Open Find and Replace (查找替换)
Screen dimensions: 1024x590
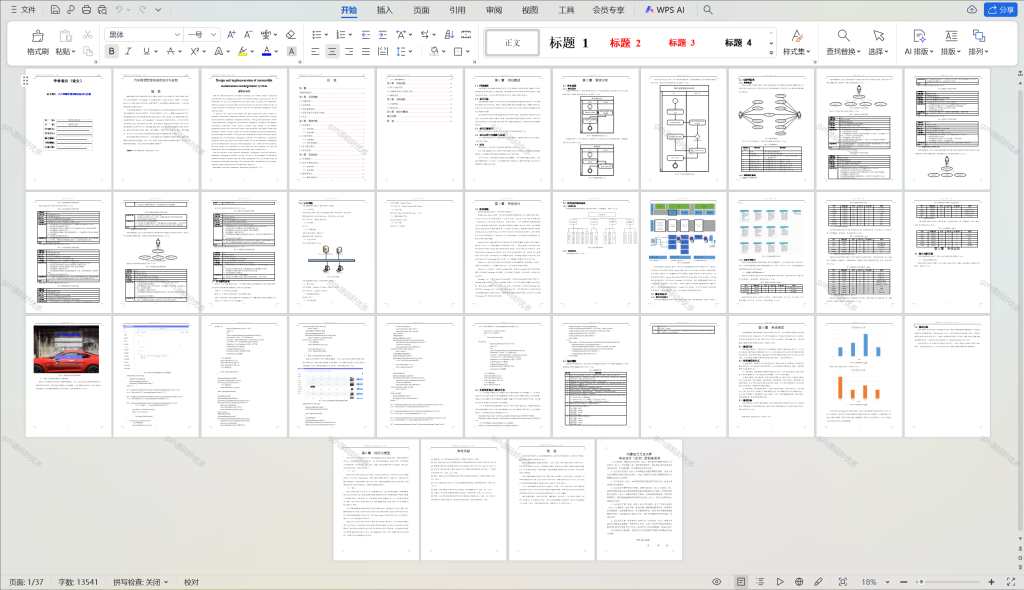[x=843, y=42]
